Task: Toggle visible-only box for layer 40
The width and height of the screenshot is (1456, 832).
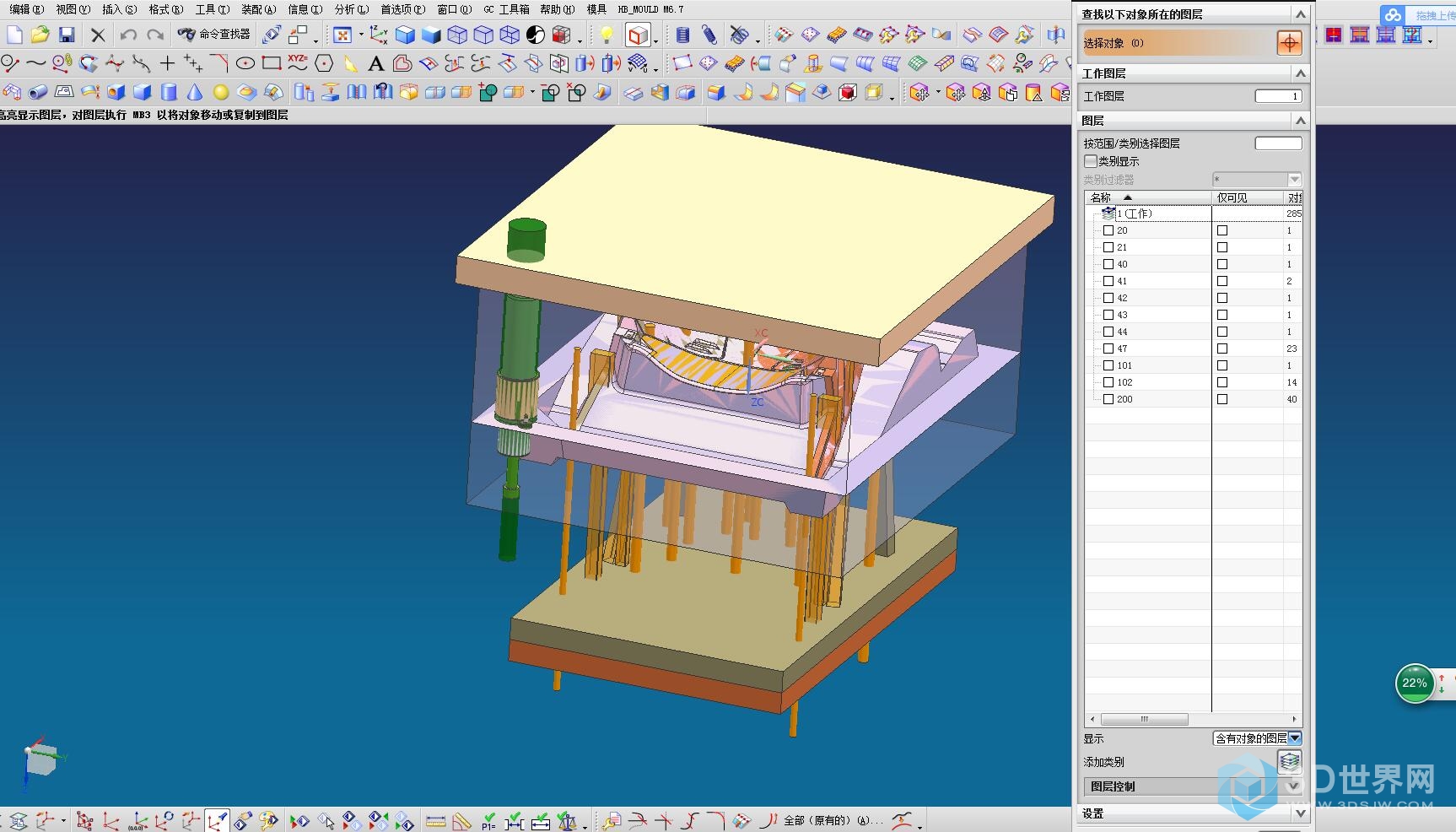Action: pyautogui.click(x=1222, y=264)
